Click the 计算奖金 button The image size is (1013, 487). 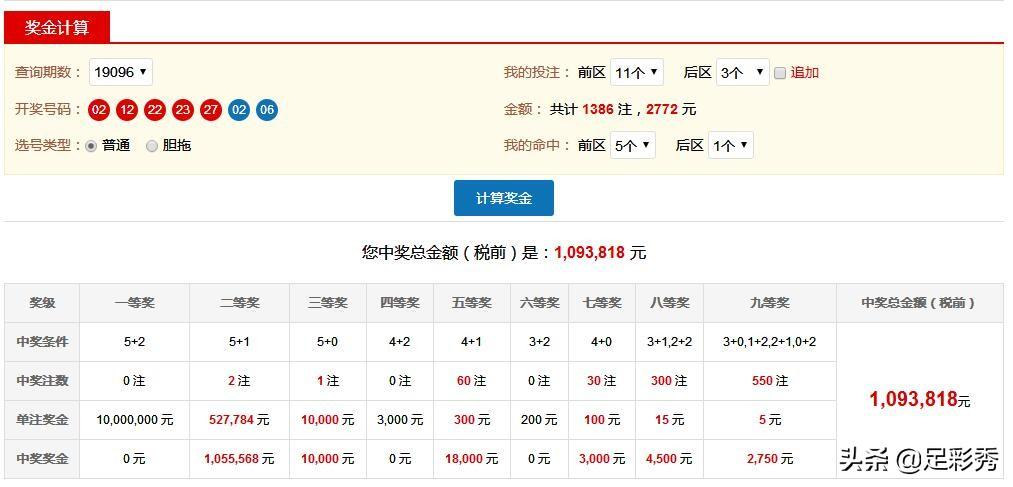coord(504,198)
